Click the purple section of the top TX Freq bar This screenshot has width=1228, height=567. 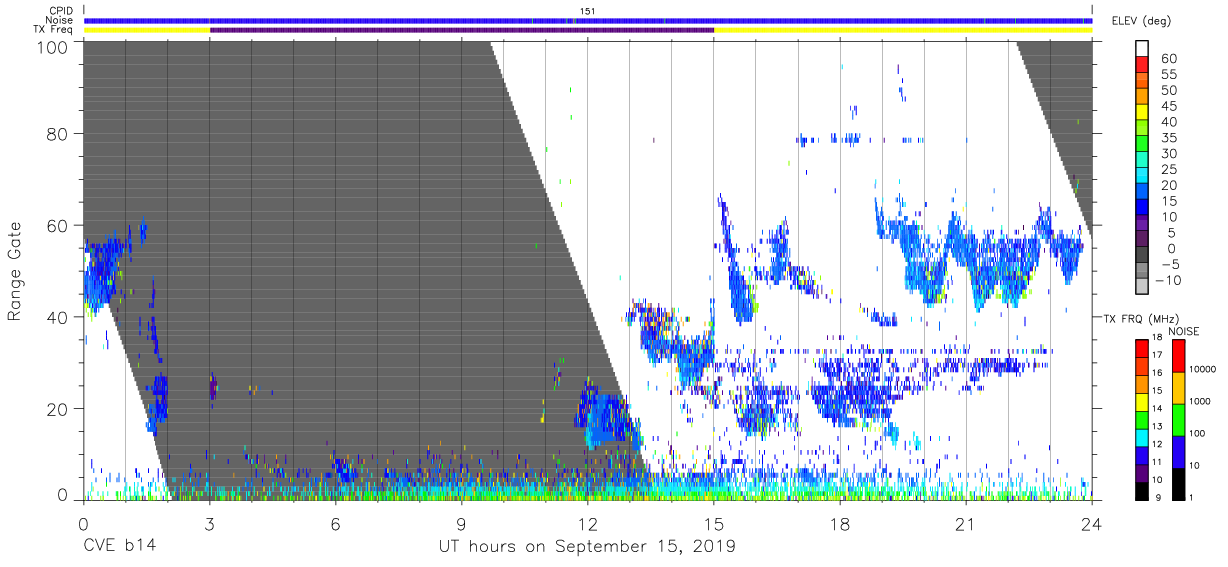pyautogui.click(x=462, y=30)
